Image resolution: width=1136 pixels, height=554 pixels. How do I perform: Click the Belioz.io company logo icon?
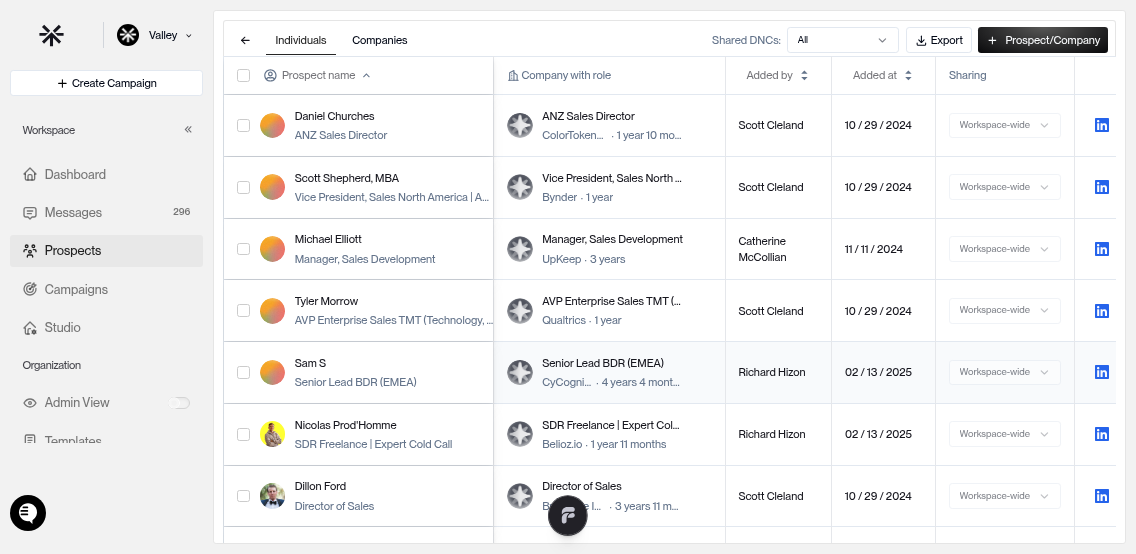[519, 435]
